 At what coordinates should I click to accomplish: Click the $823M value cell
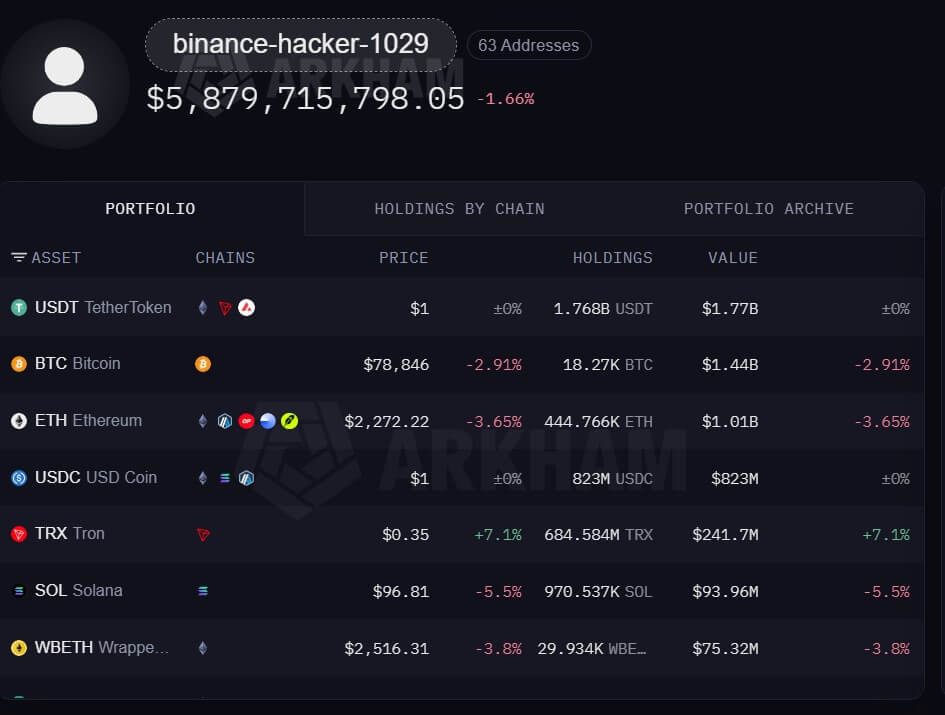coord(735,479)
